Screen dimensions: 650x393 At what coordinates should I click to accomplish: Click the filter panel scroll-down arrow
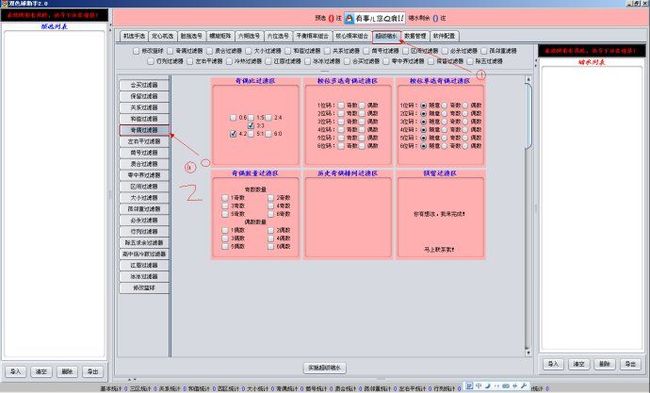click(x=528, y=353)
